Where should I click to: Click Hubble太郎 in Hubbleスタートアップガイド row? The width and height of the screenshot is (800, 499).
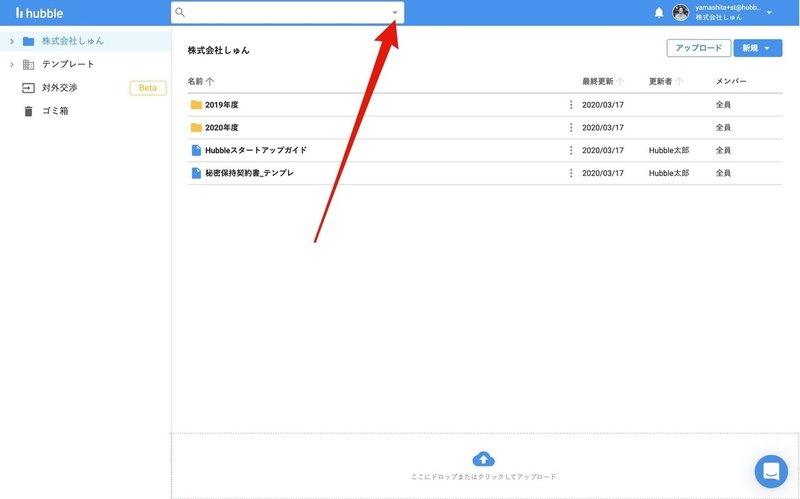[669, 151]
